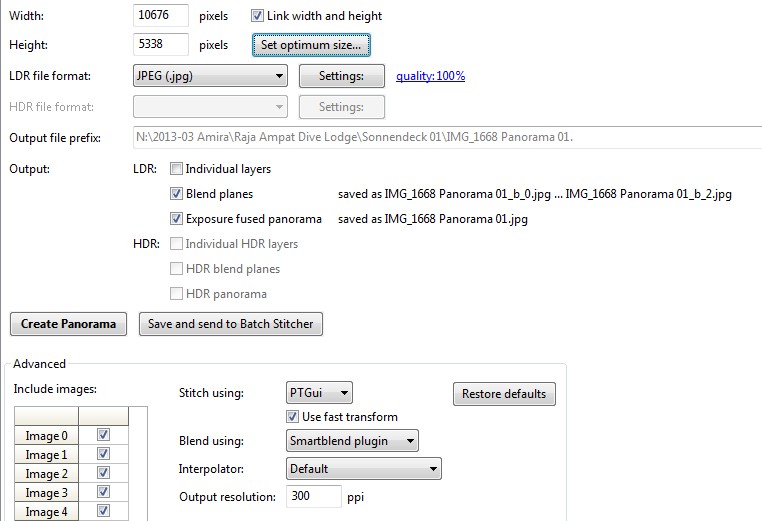Focus the Output resolution ppi field
Image resolution: width=762 pixels, height=521 pixels.
(x=313, y=497)
